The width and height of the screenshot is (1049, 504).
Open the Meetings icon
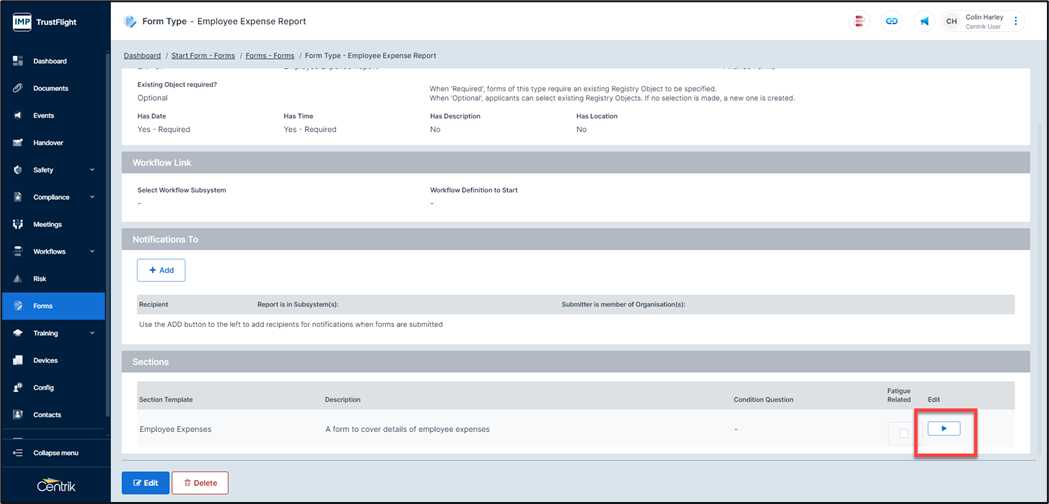[18, 224]
